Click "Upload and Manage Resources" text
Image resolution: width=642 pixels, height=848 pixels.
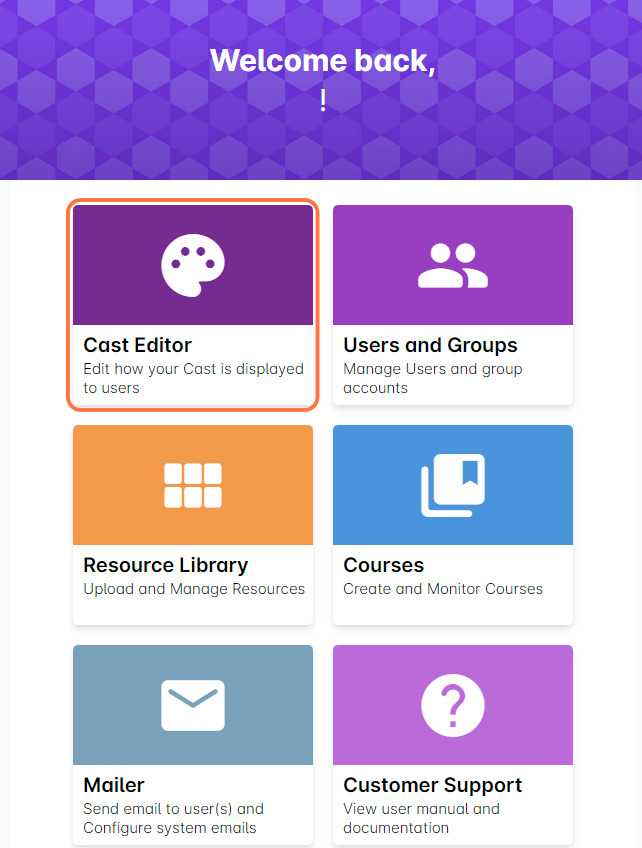pos(194,588)
